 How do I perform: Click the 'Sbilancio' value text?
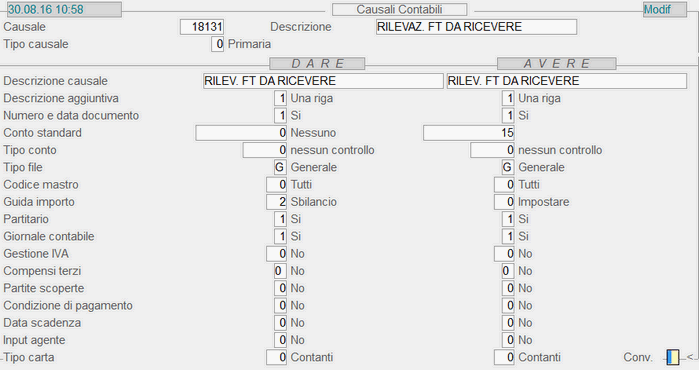click(313, 202)
